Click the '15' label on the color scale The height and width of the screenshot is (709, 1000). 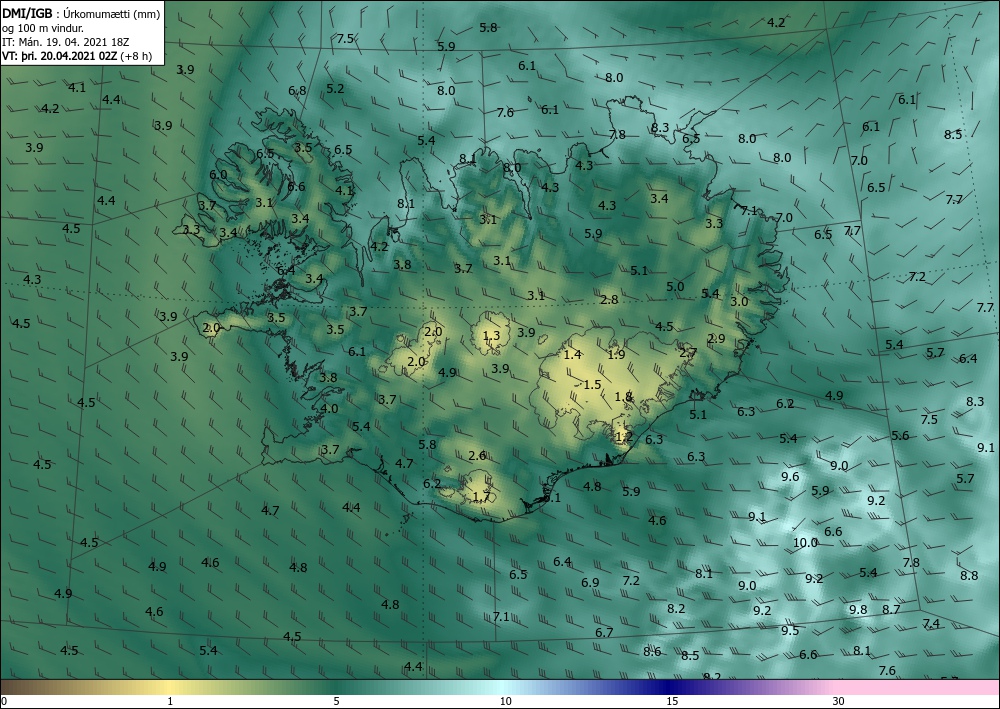(672, 701)
